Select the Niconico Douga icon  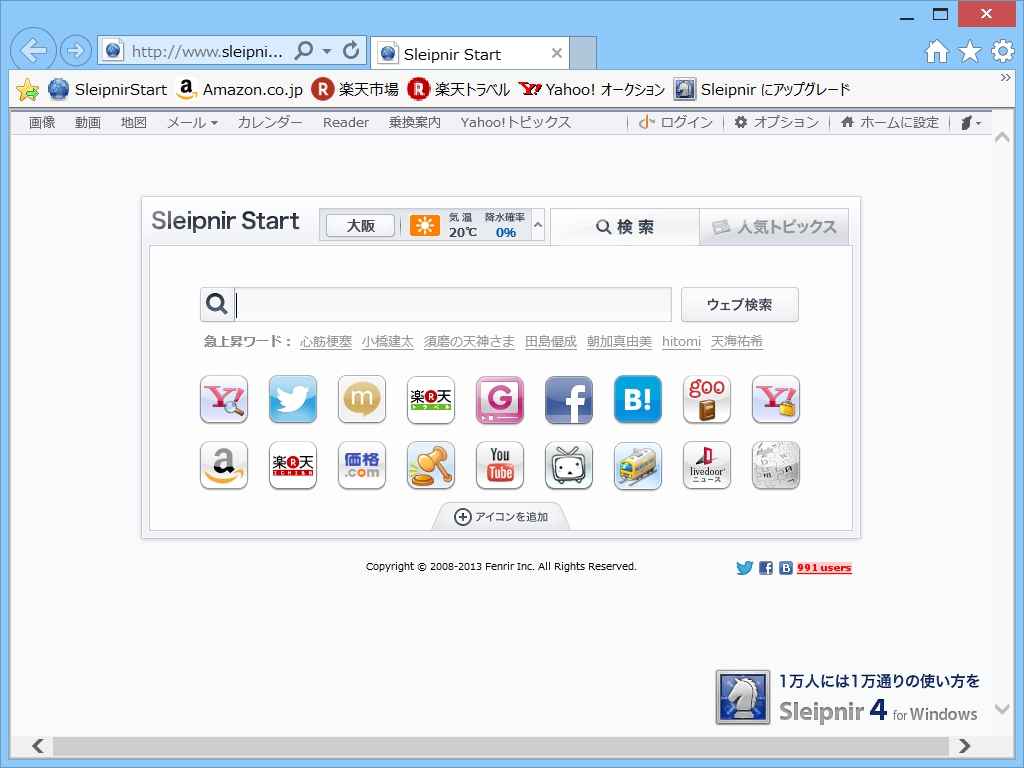point(568,465)
